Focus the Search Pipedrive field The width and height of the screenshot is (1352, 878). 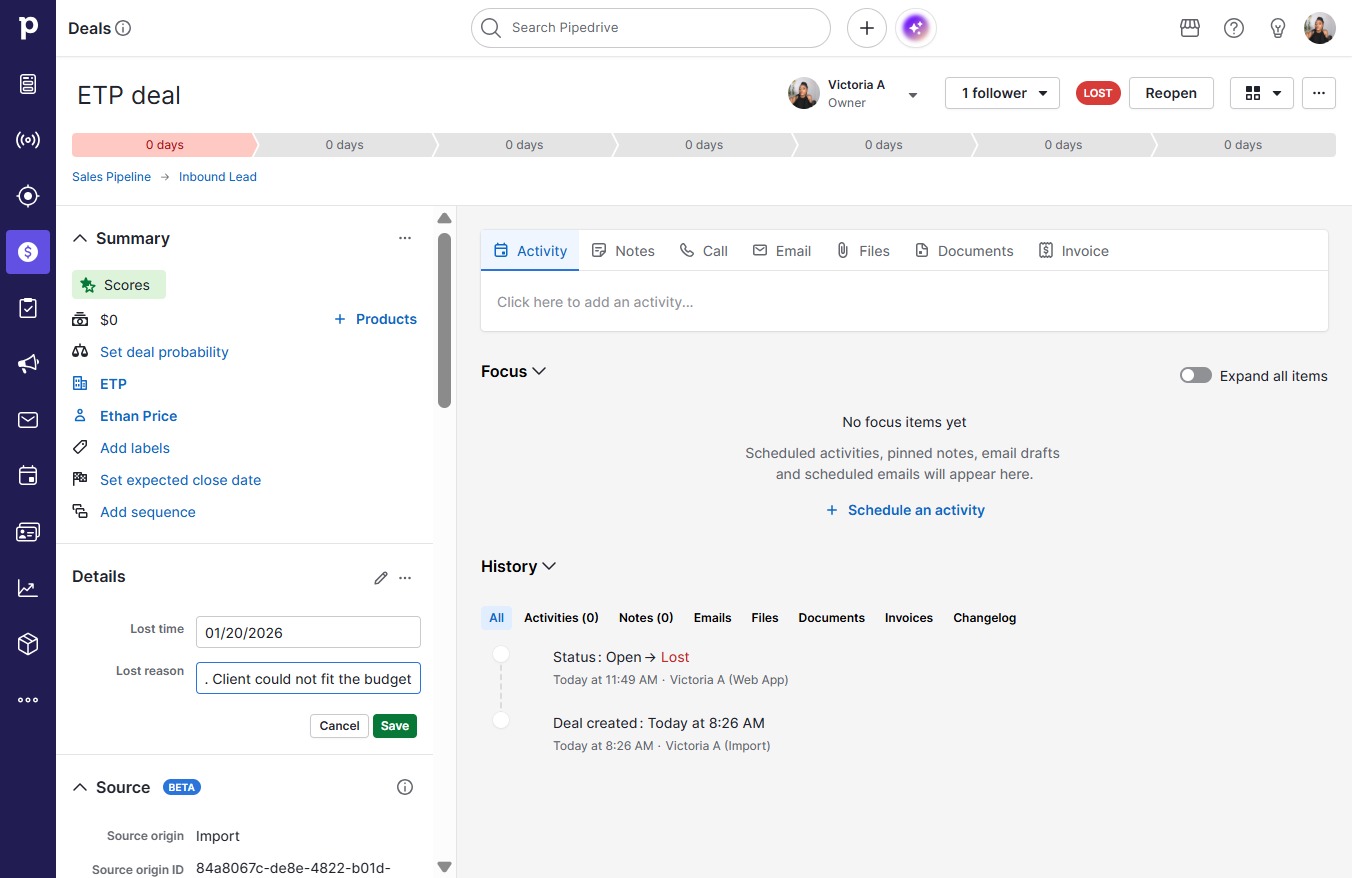tap(651, 28)
